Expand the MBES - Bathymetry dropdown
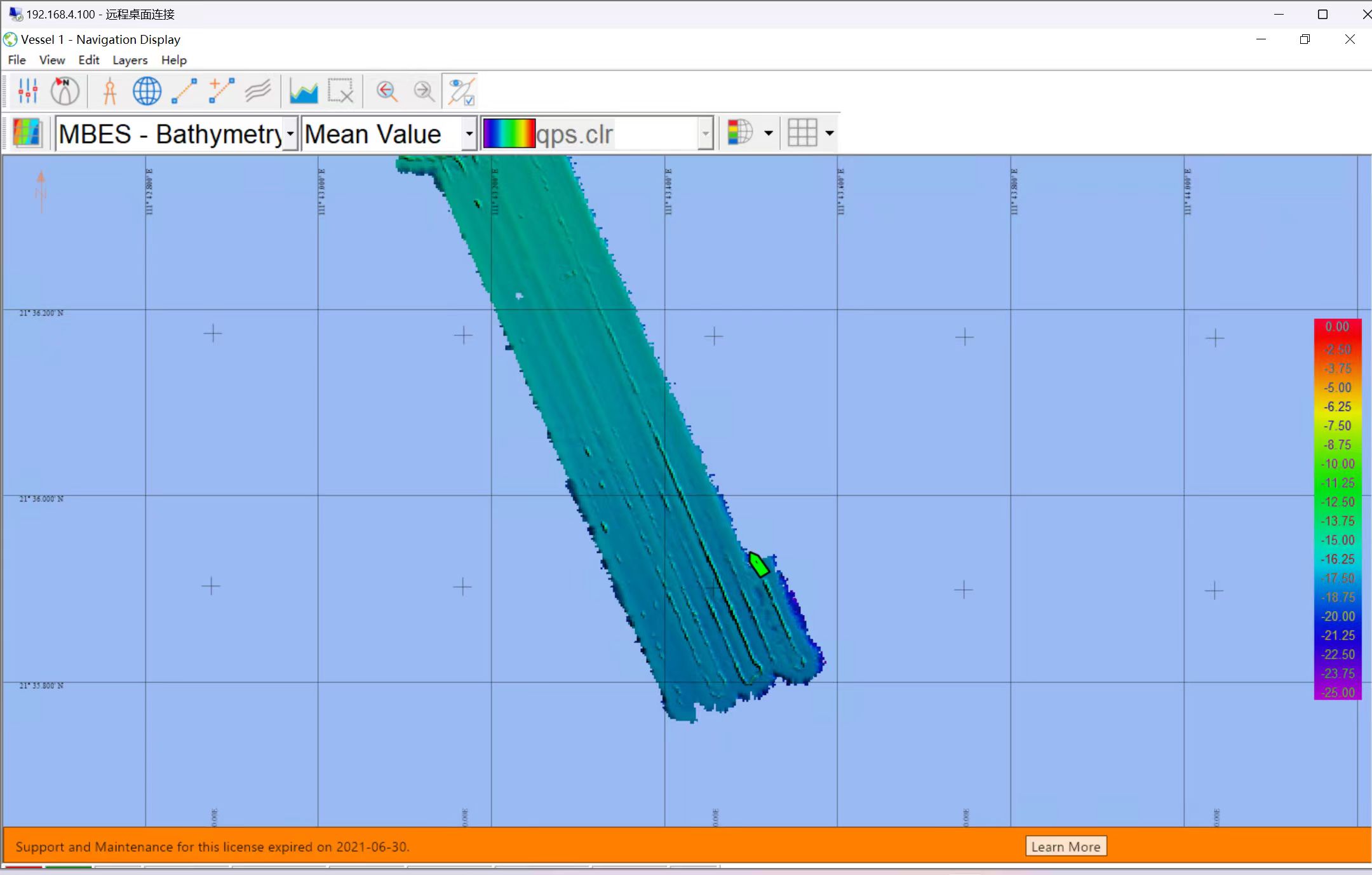Viewport: 1372px width, 875px height. pos(290,133)
